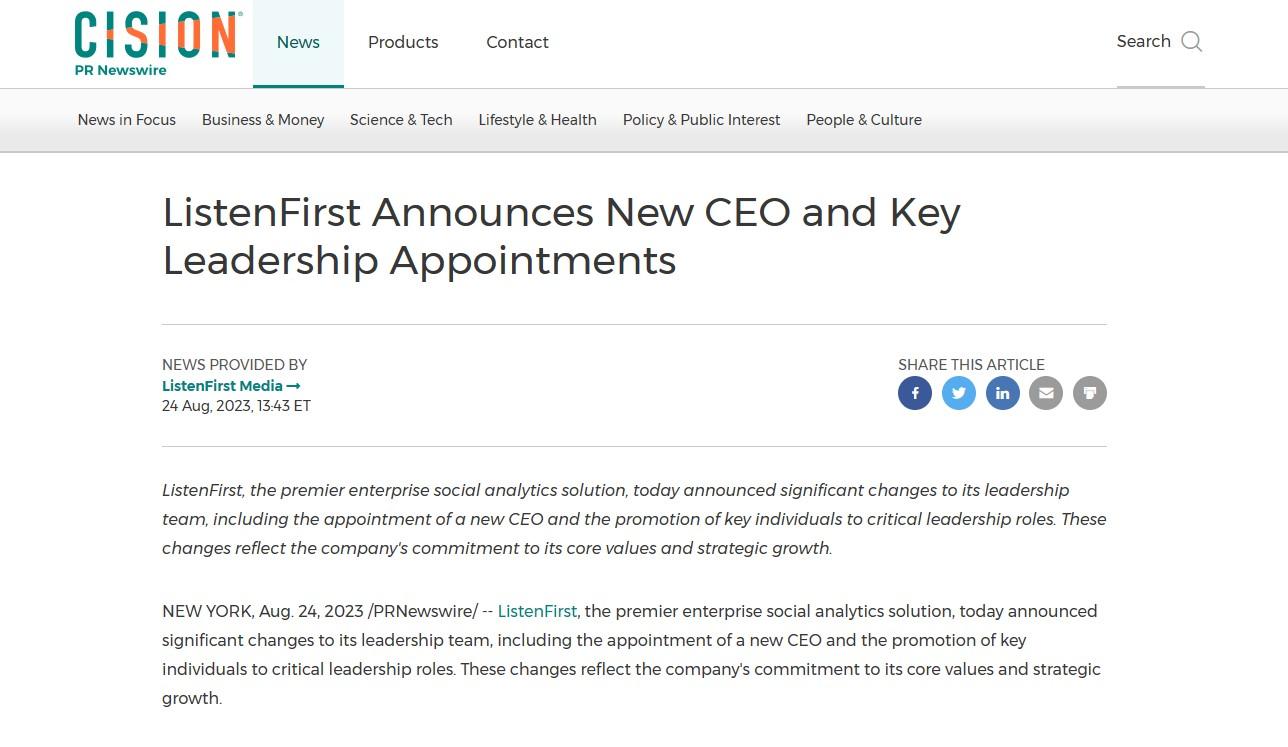Share article via Twitter icon
This screenshot has width=1288, height=747.
[x=959, y=393]
